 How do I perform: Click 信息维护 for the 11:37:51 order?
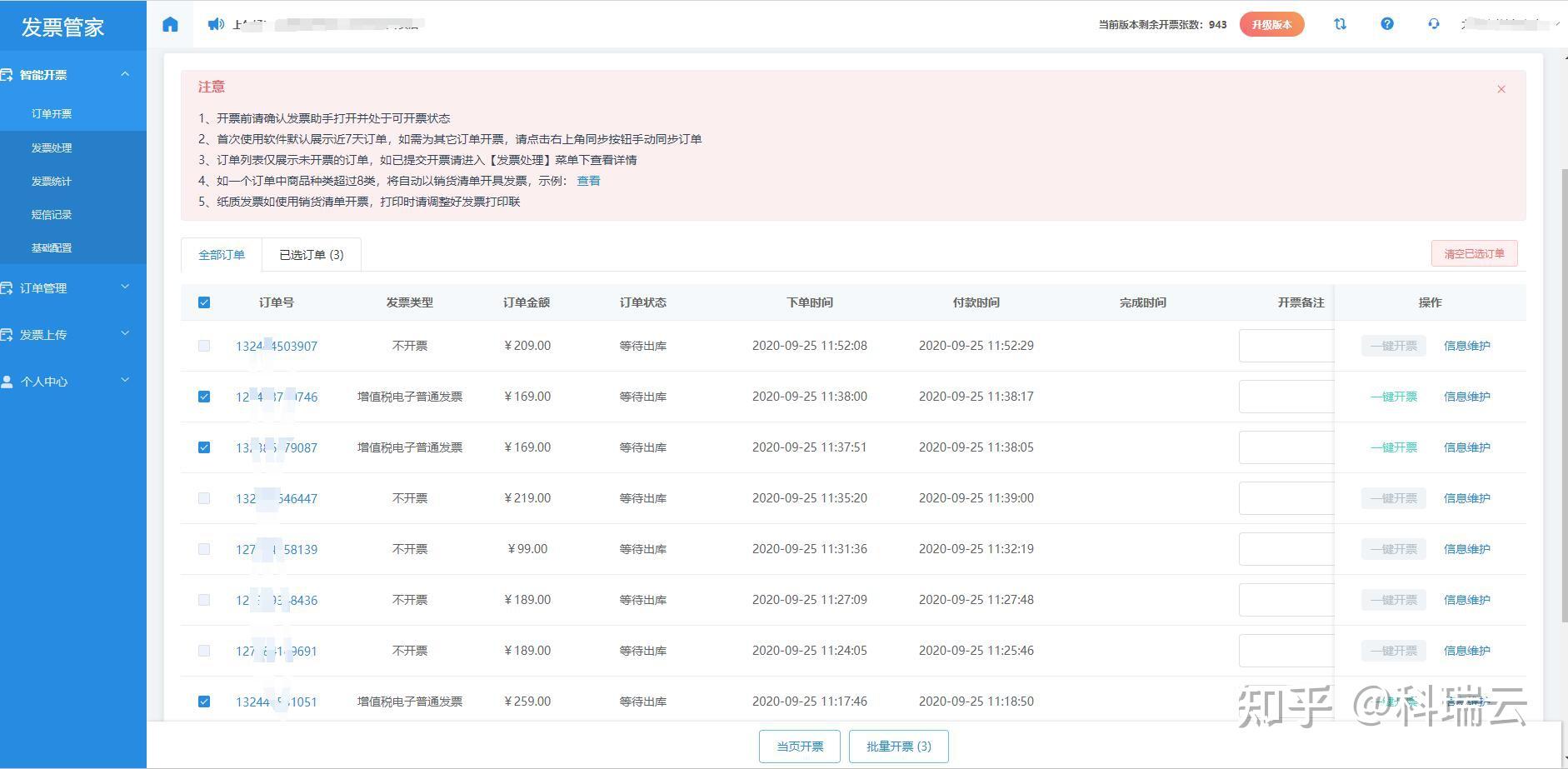coord(1467,447)
